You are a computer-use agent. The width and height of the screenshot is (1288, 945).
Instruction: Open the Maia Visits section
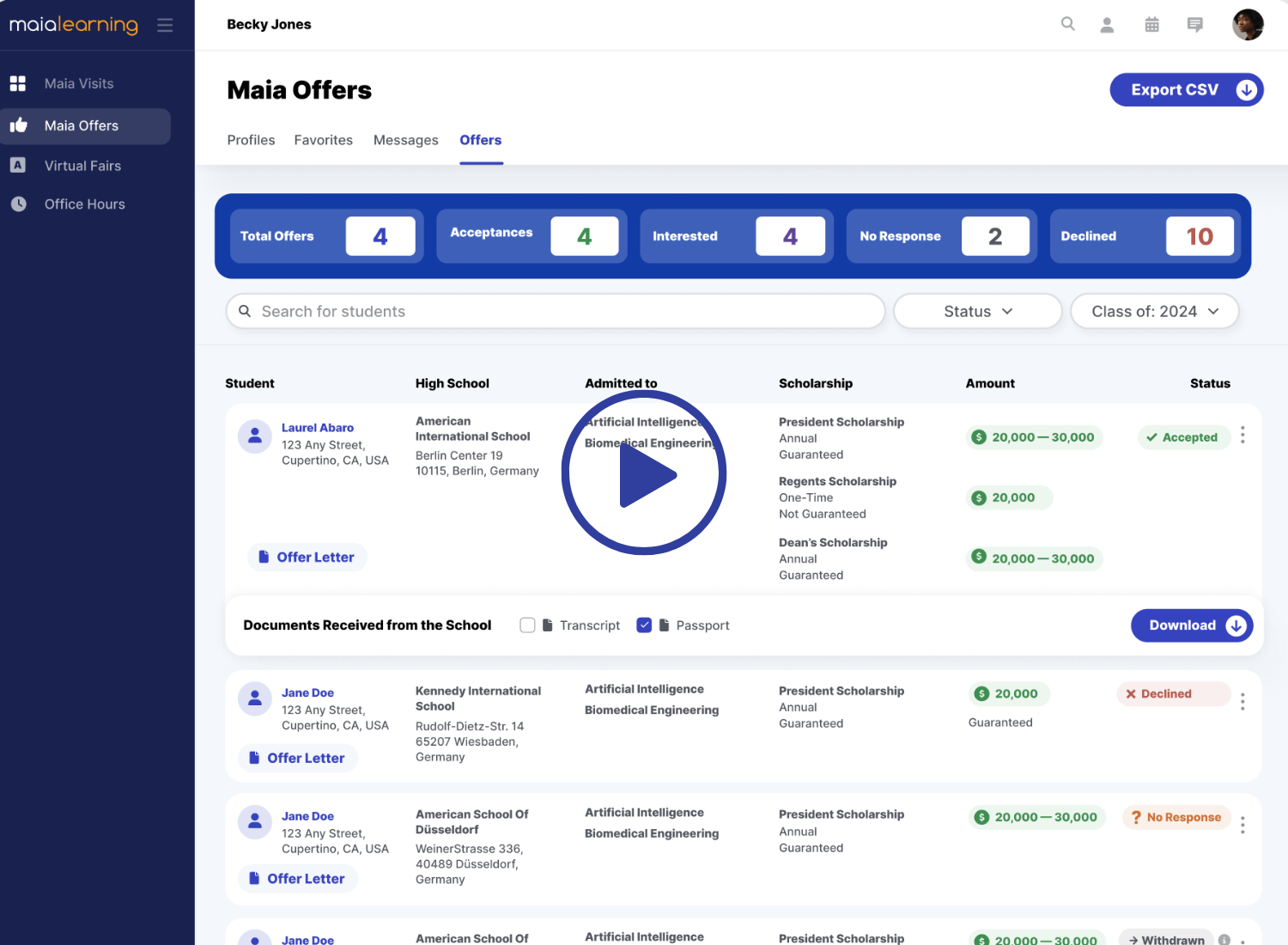tap(78, 83)
